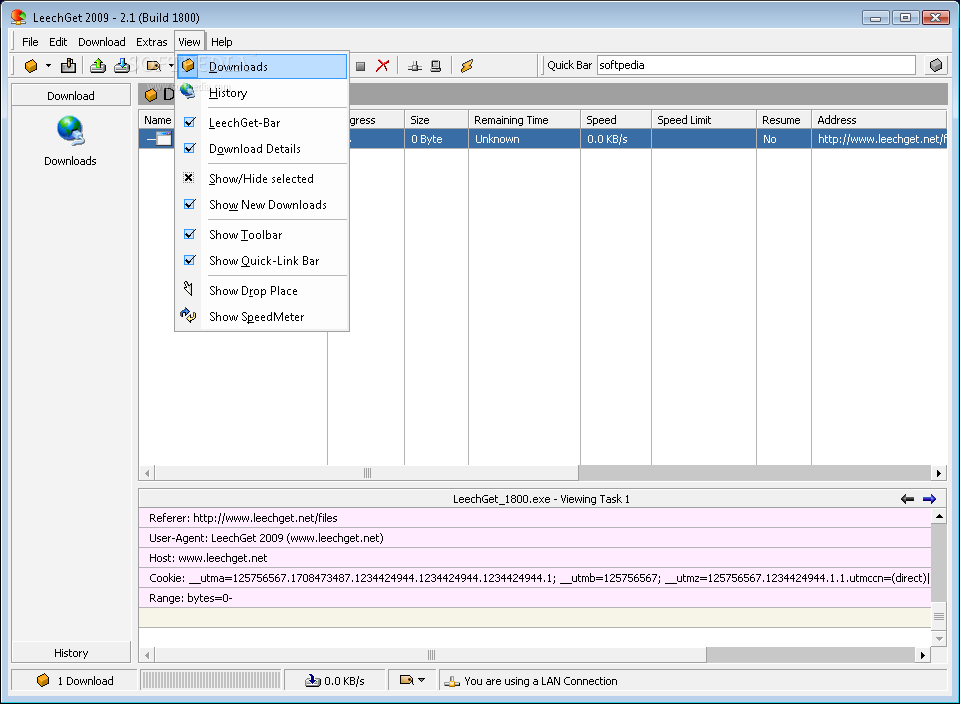Image resolution: width=960 pixels, height=704 pixels.
Task: Click right arrow of download list scrollbar
Action: pyautogui.click(x=939, y=473)
